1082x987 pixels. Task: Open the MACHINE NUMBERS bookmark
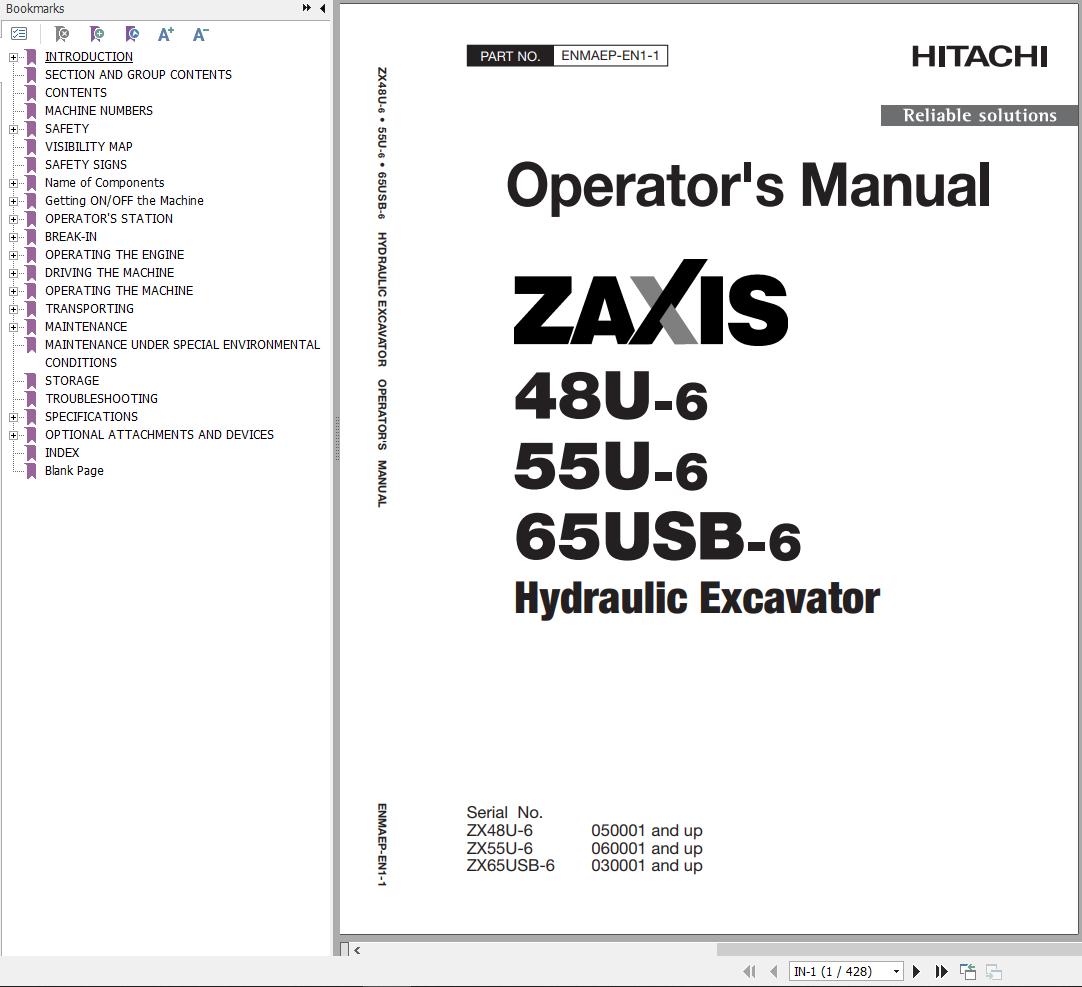point(99,110)
